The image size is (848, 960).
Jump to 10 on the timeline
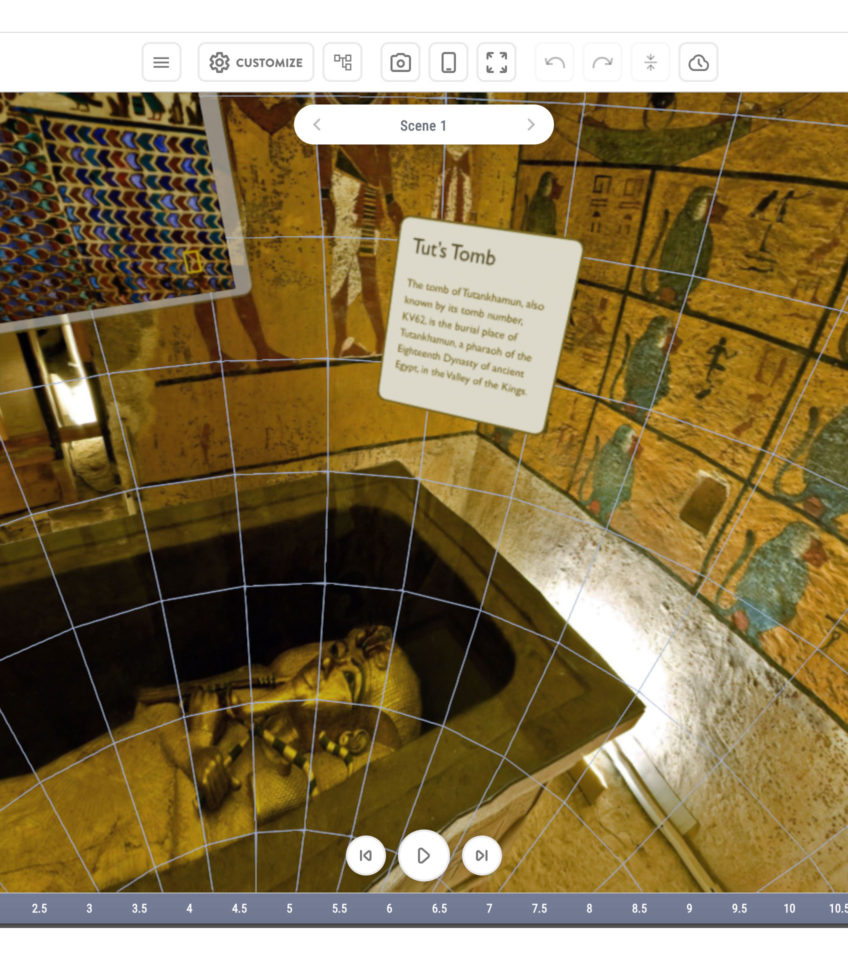[790, 909]
